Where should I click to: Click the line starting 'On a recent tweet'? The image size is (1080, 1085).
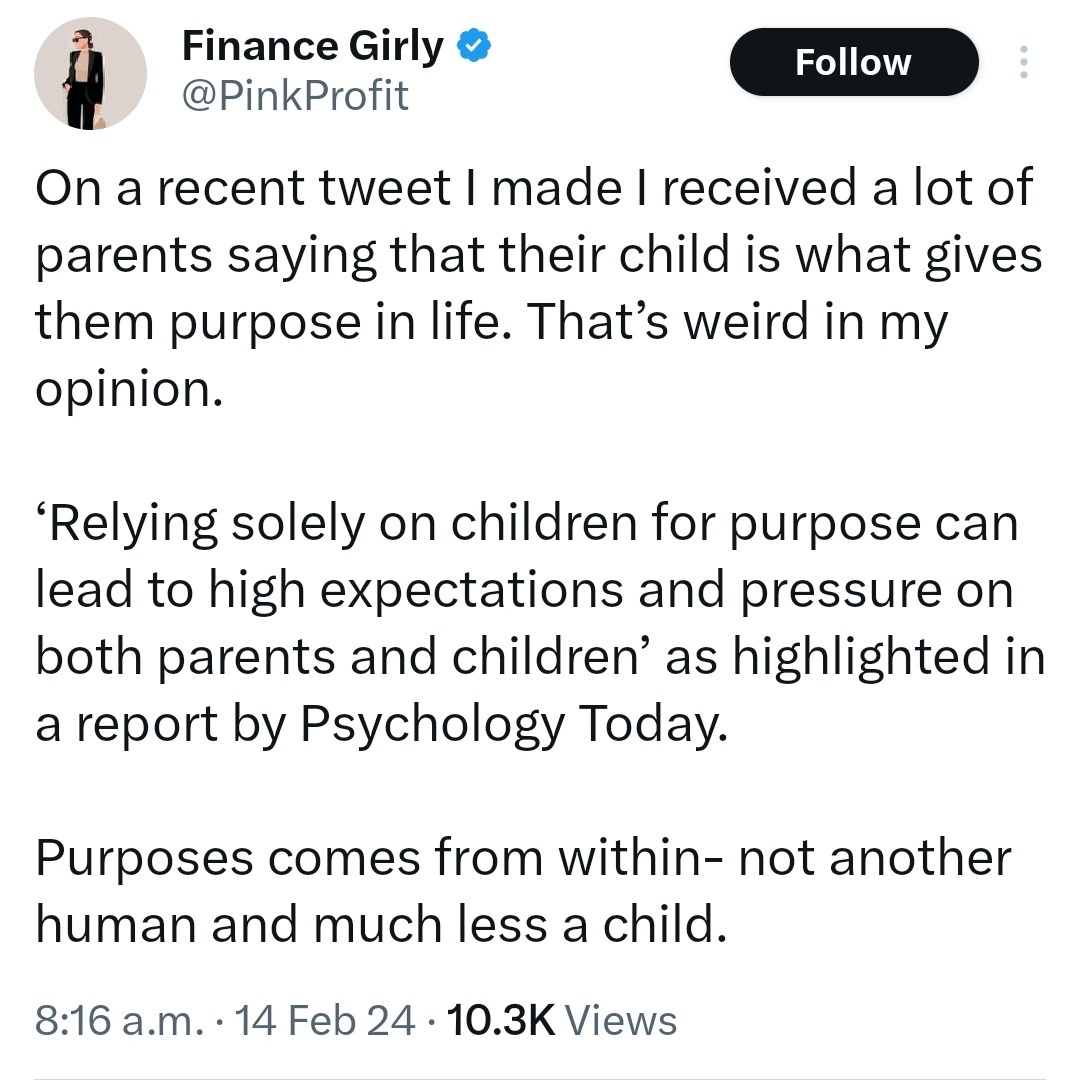(534, 188)
